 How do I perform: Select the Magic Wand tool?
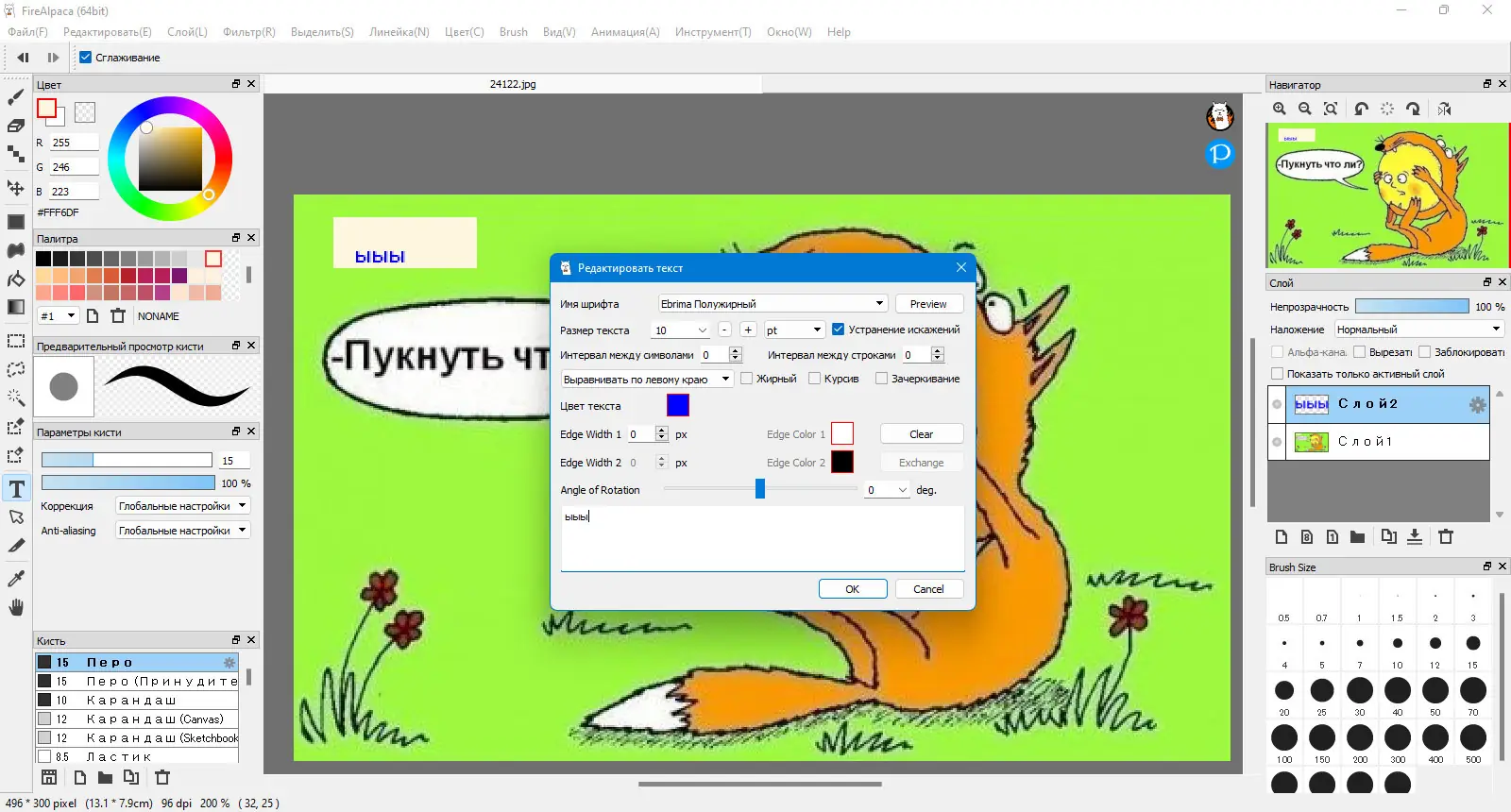click(x=16, y=398)
